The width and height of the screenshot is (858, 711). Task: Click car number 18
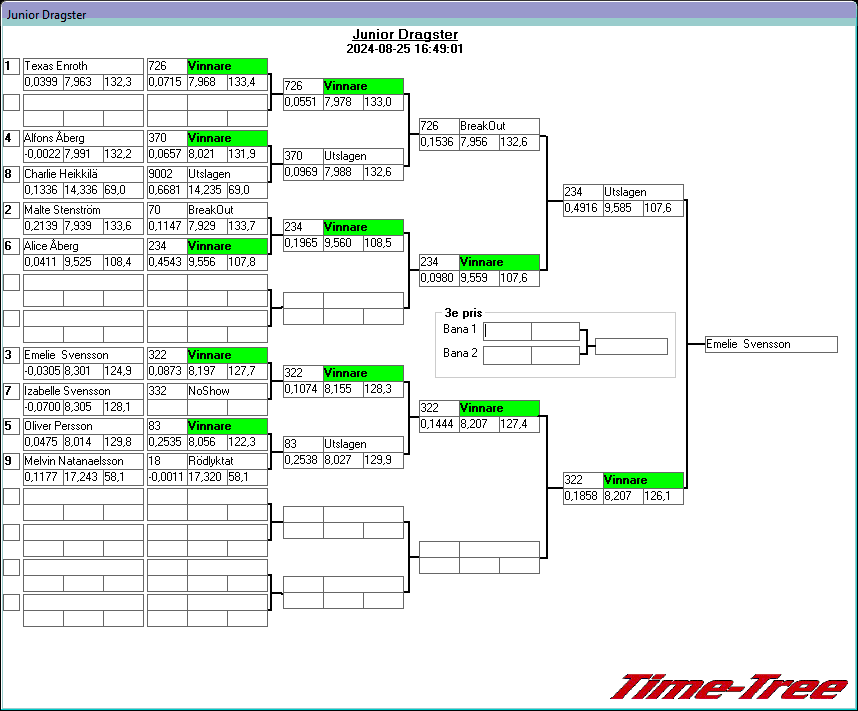point(167,461)
